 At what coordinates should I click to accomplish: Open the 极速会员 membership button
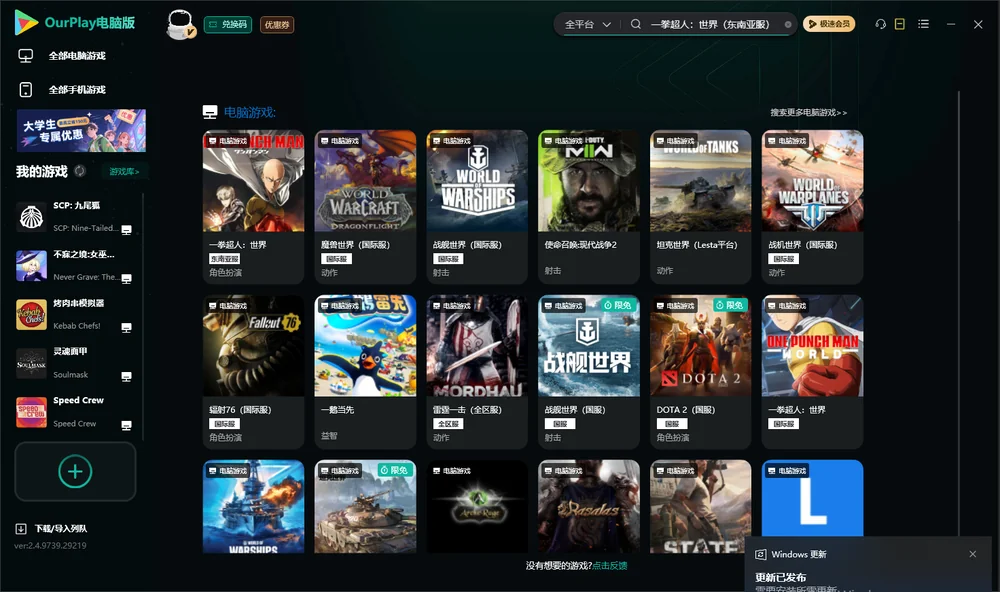829,24
